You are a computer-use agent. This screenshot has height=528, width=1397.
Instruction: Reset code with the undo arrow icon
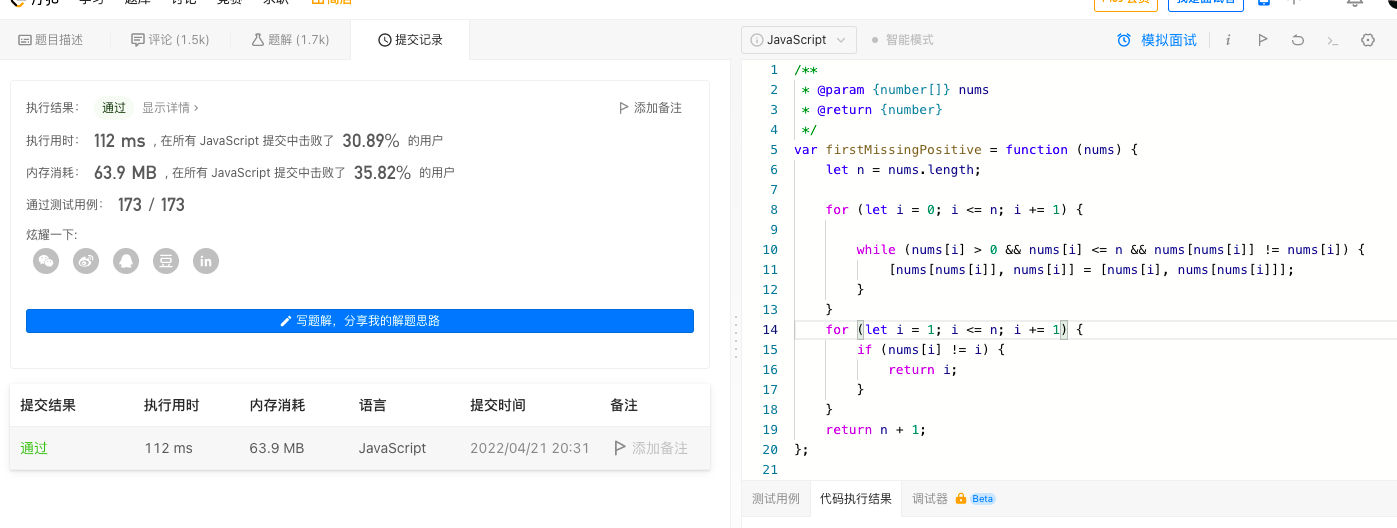1298,40
